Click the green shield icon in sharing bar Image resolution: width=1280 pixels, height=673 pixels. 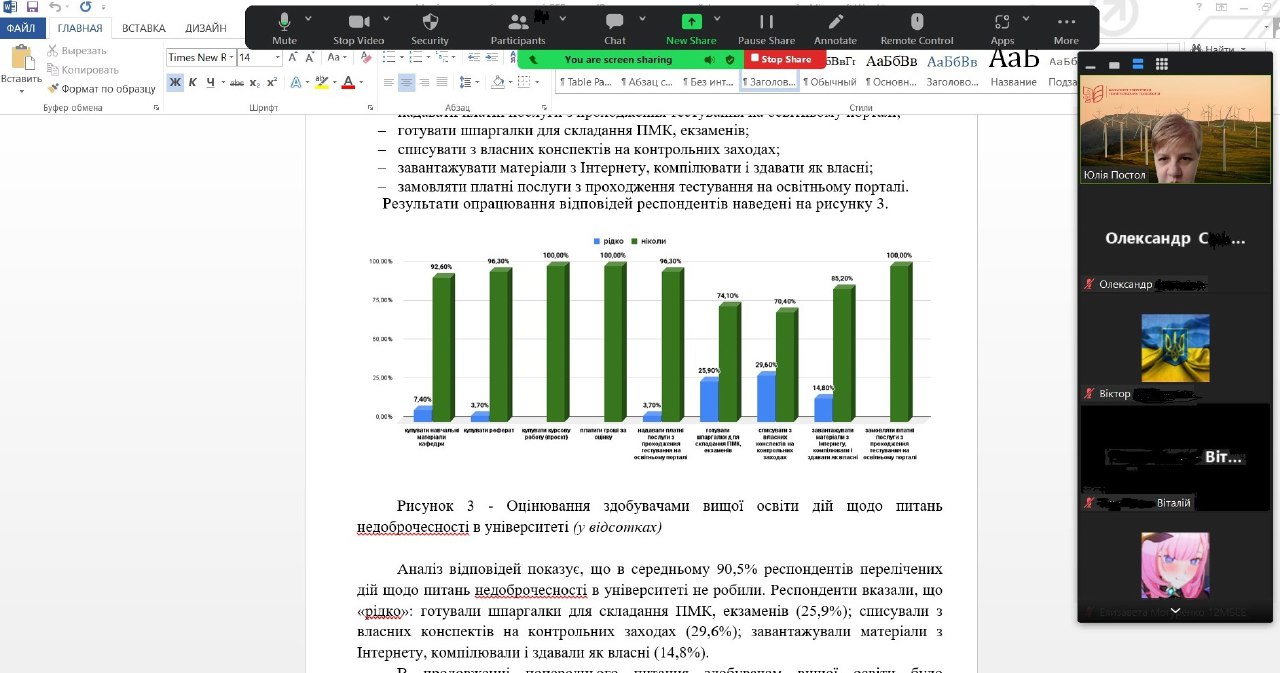point(730,59)
